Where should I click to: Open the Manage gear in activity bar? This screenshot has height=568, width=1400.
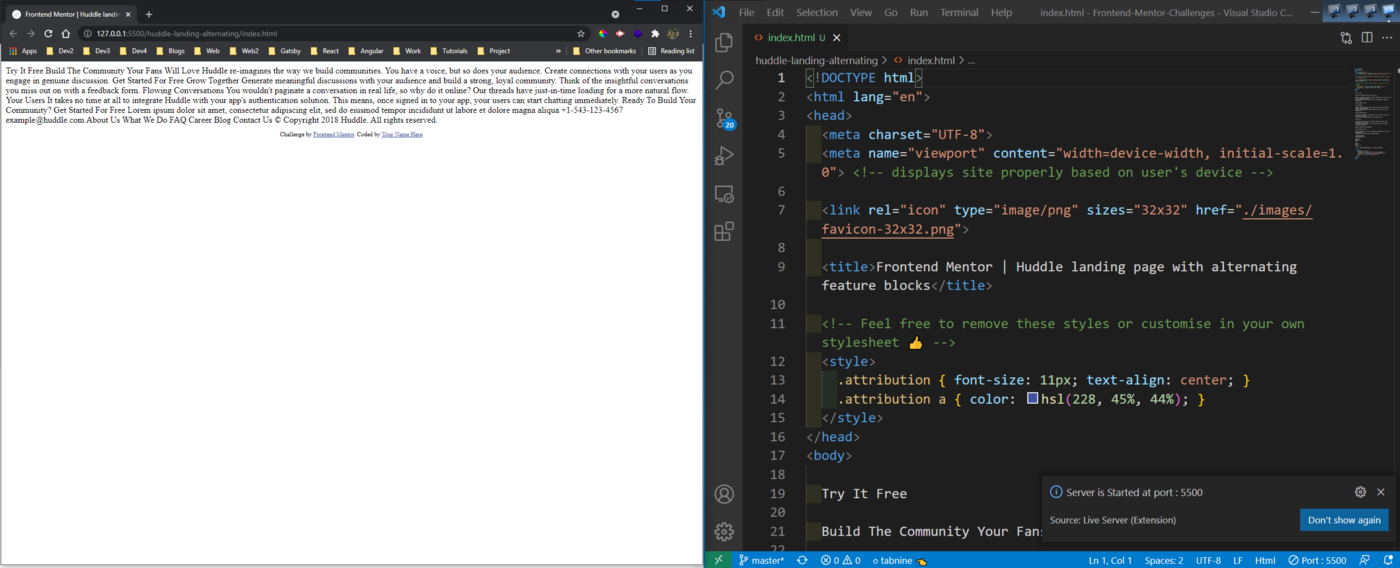[x=725, y=532]
